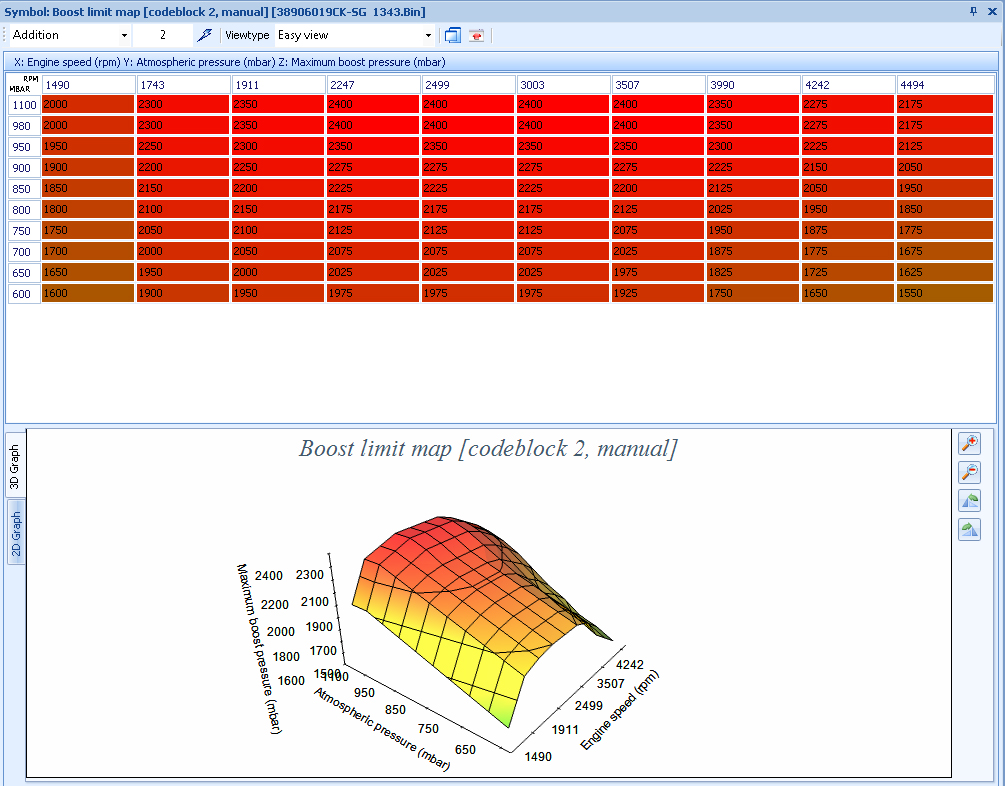Select cell 1550 in the 4494 column
Screen dimensions: 1005x786
tap(944, 294)
